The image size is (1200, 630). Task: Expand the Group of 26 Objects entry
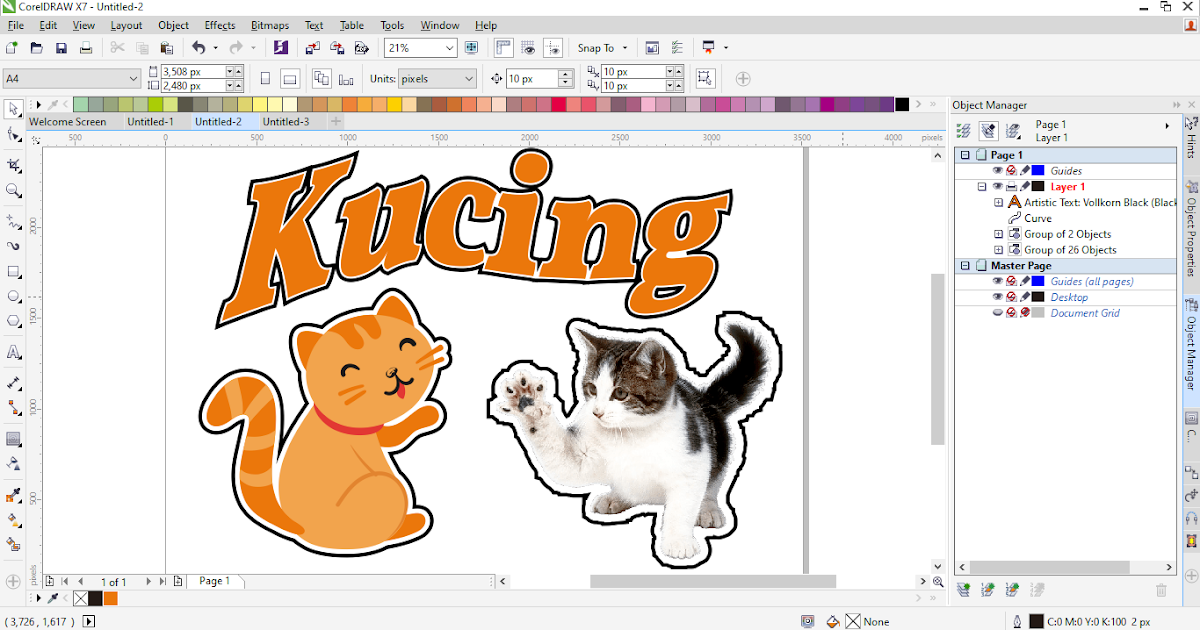tap(997, 250)
